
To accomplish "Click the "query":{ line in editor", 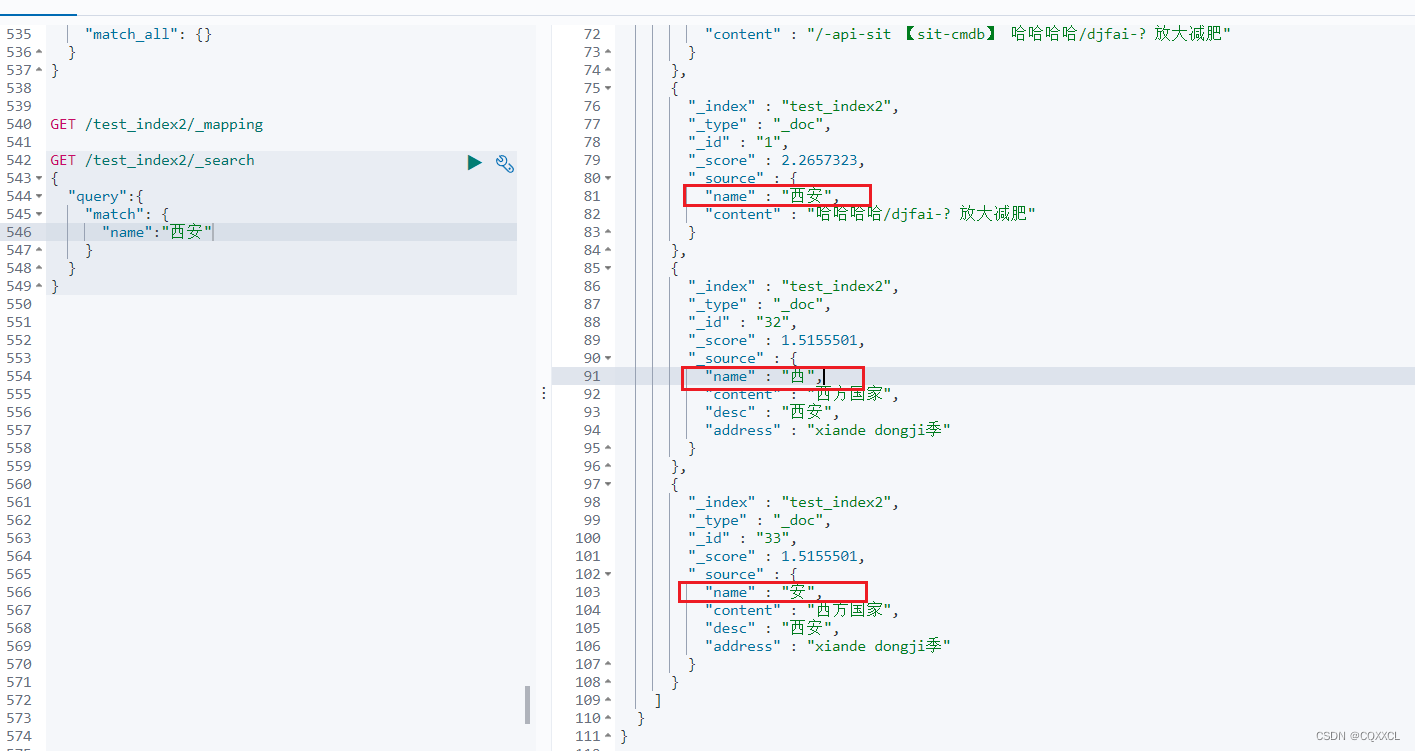I will [106, 196].
